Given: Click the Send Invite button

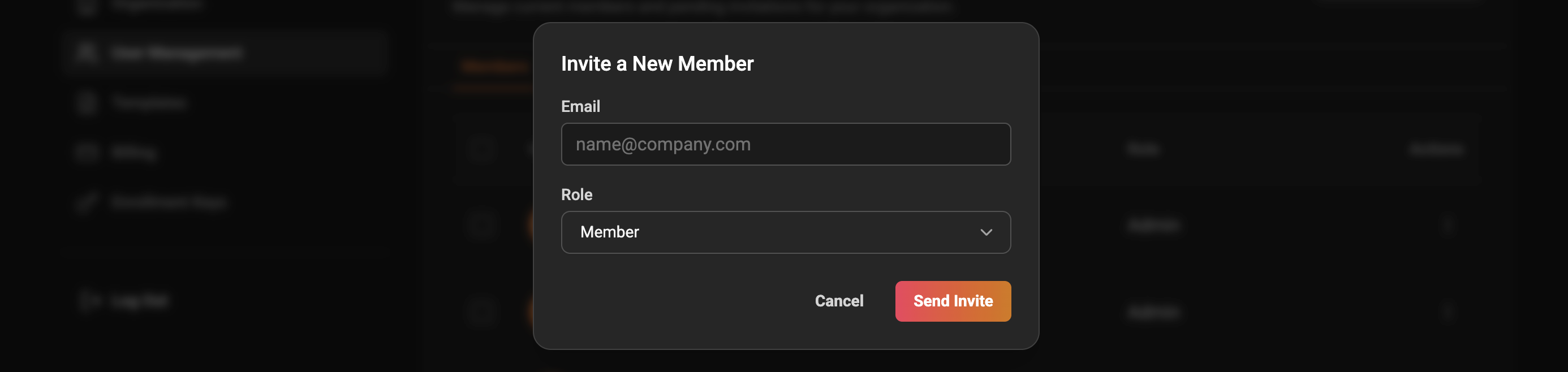Looking at the screenshot, I should (953, 301).
